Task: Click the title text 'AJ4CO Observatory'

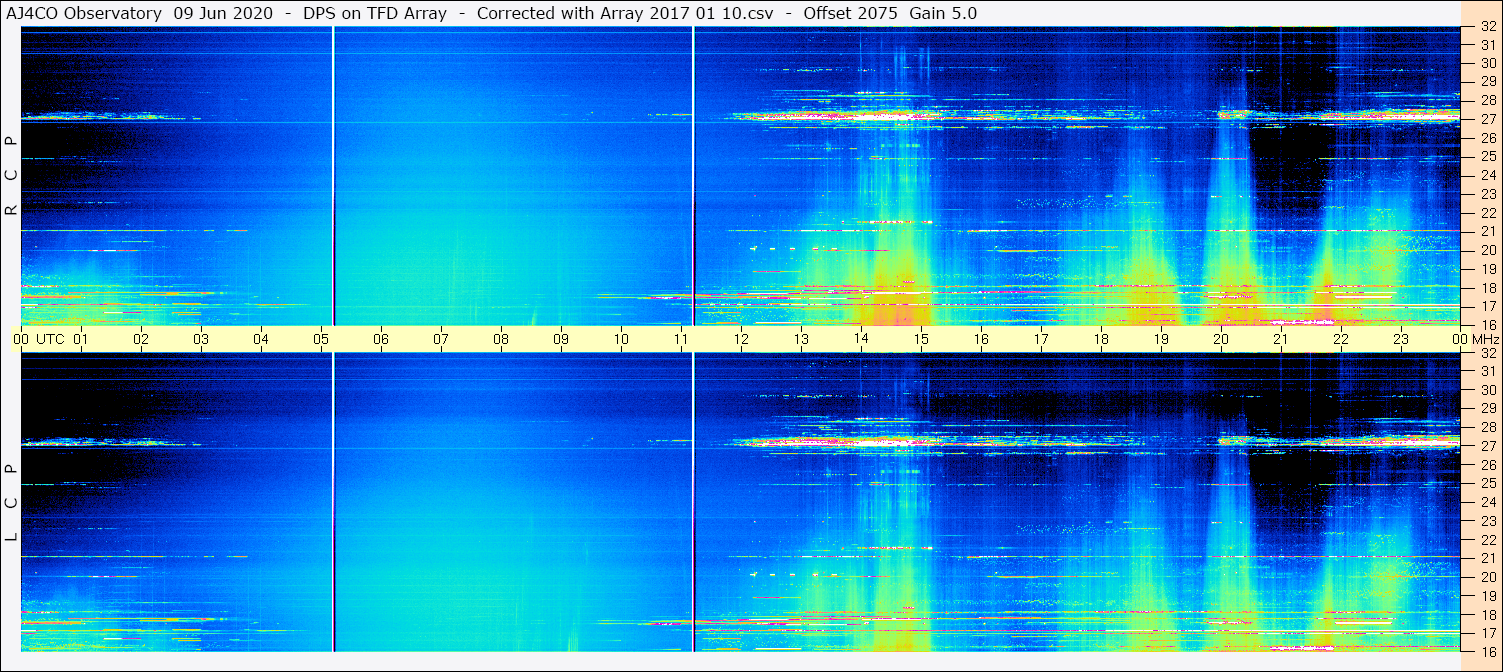Action: click(x=84, y=14)
